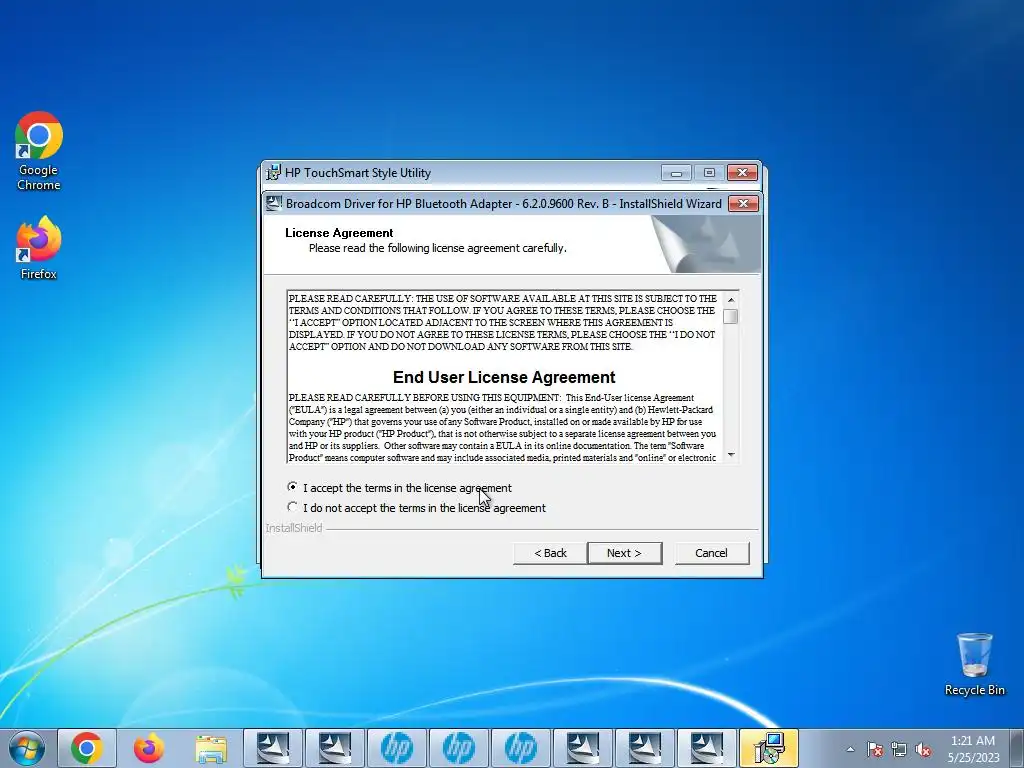
Task: Continue the installation with Next
Action: [624, 553]
